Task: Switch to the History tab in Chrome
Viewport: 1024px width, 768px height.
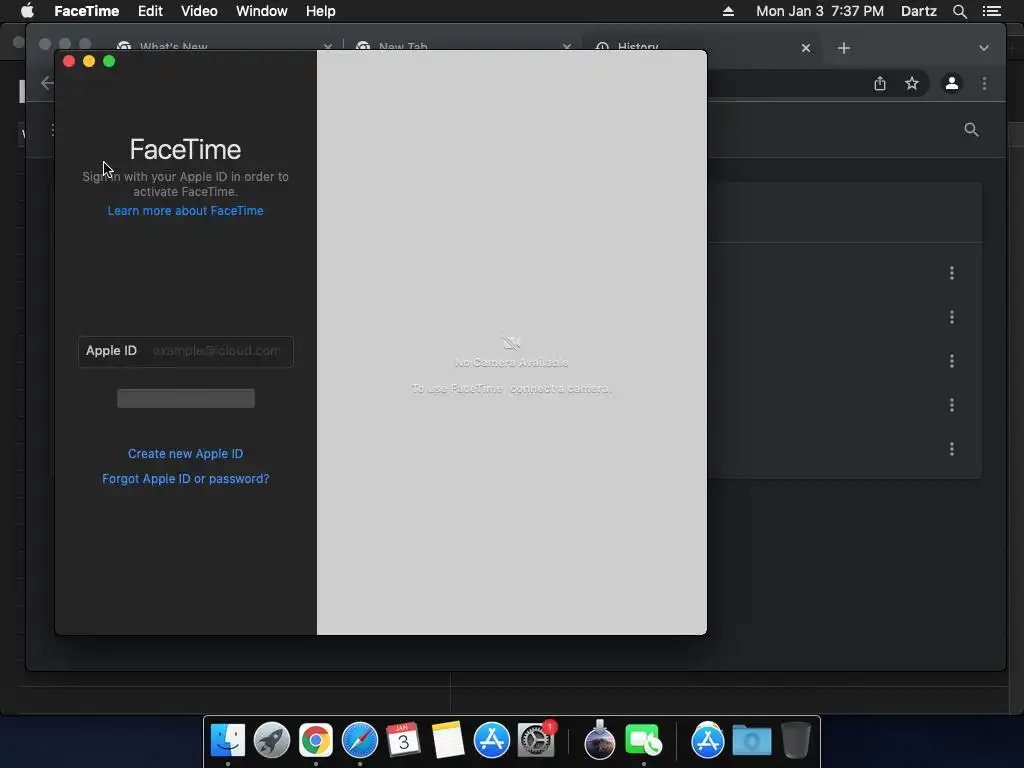Action: (x=699, y=46)
